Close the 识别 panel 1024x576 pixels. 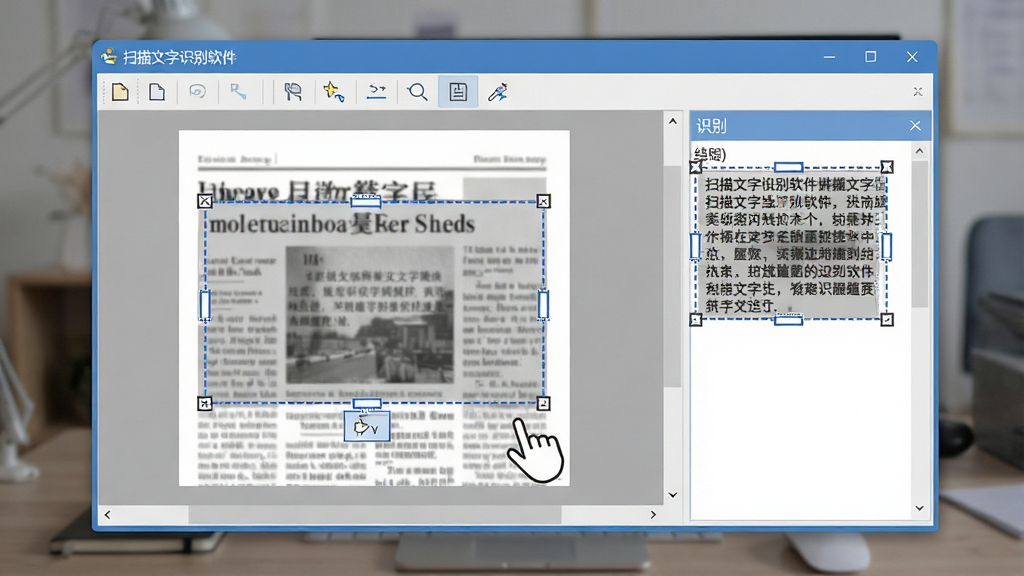[x=915, y=125]
